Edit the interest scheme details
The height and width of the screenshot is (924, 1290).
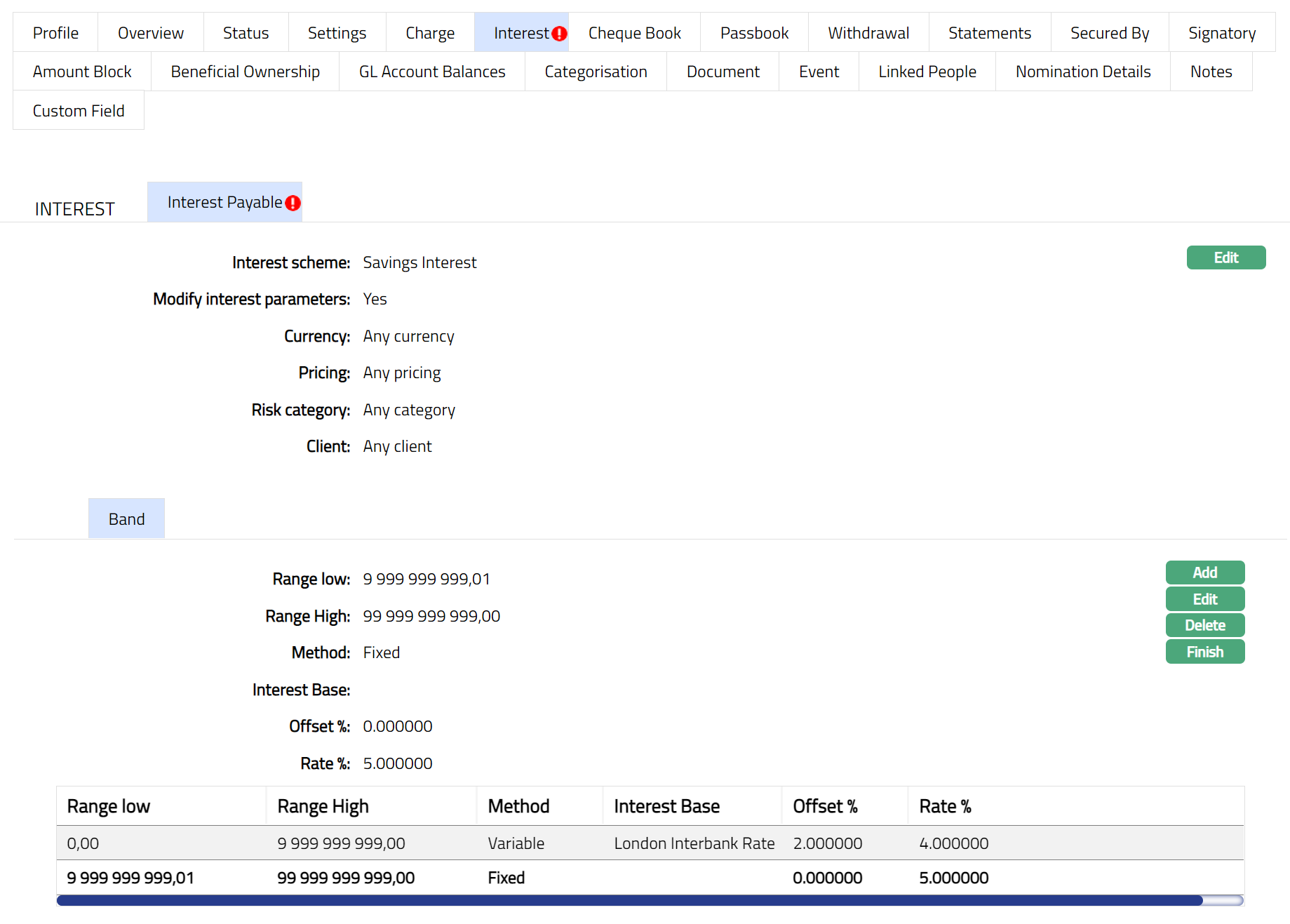point(1225,257)
